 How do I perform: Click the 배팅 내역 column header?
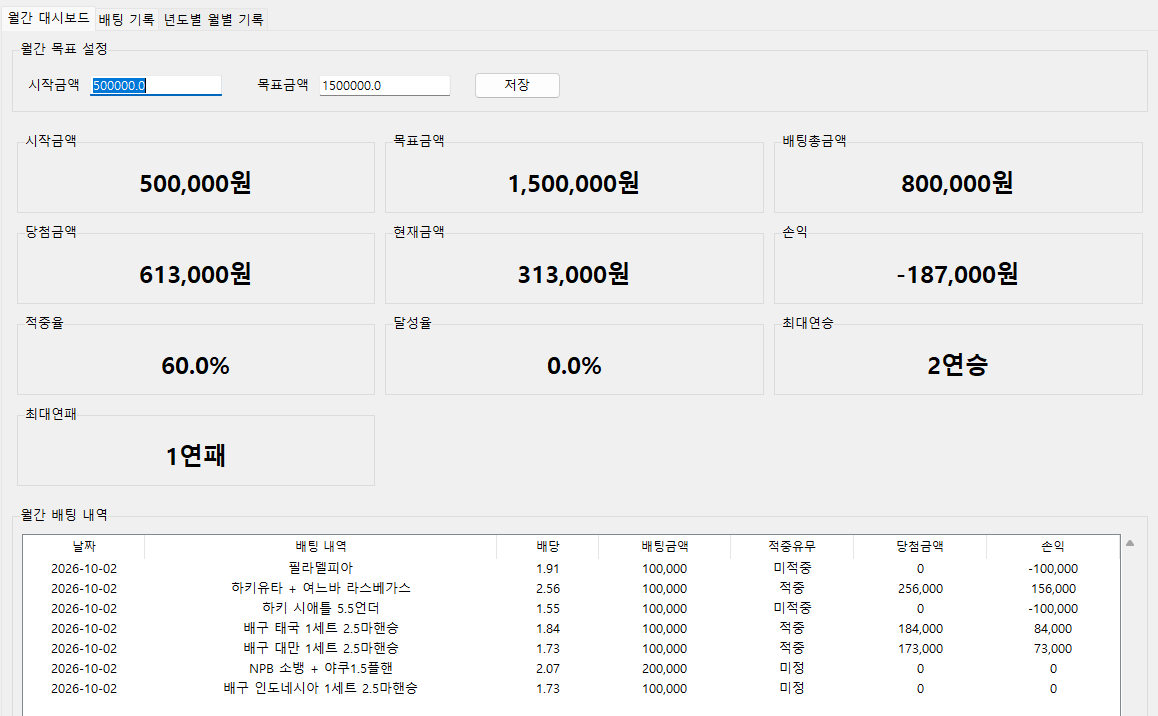(x=321, y=546)
